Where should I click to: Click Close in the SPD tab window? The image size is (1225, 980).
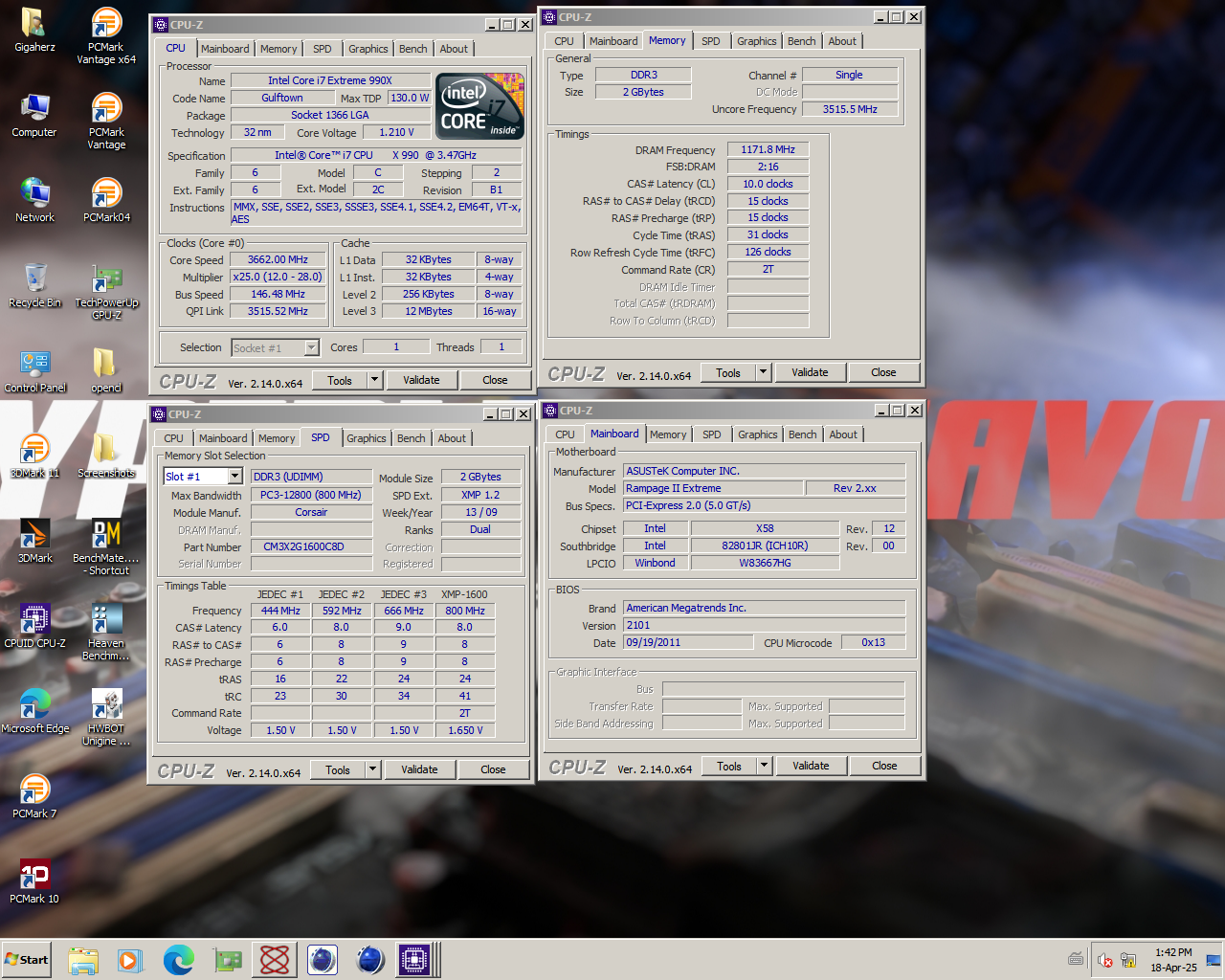[494, 769]
